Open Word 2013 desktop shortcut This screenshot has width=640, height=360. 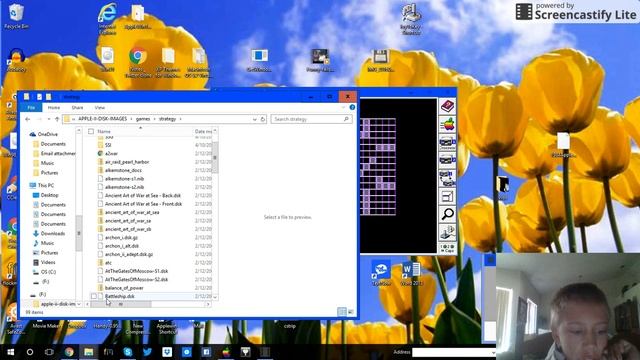(411, 273)
